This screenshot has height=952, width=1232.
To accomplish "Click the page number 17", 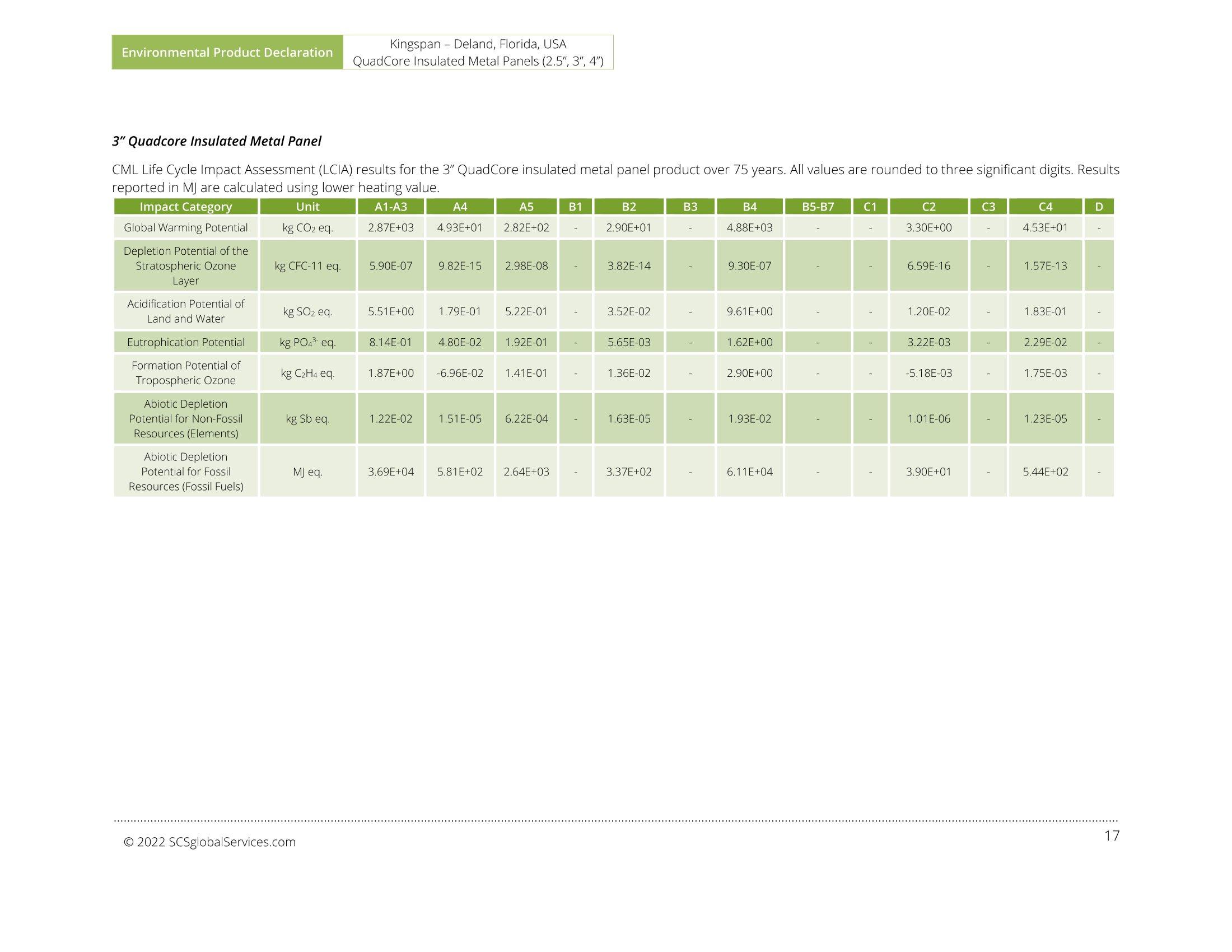I will [x=1111, y=836].
